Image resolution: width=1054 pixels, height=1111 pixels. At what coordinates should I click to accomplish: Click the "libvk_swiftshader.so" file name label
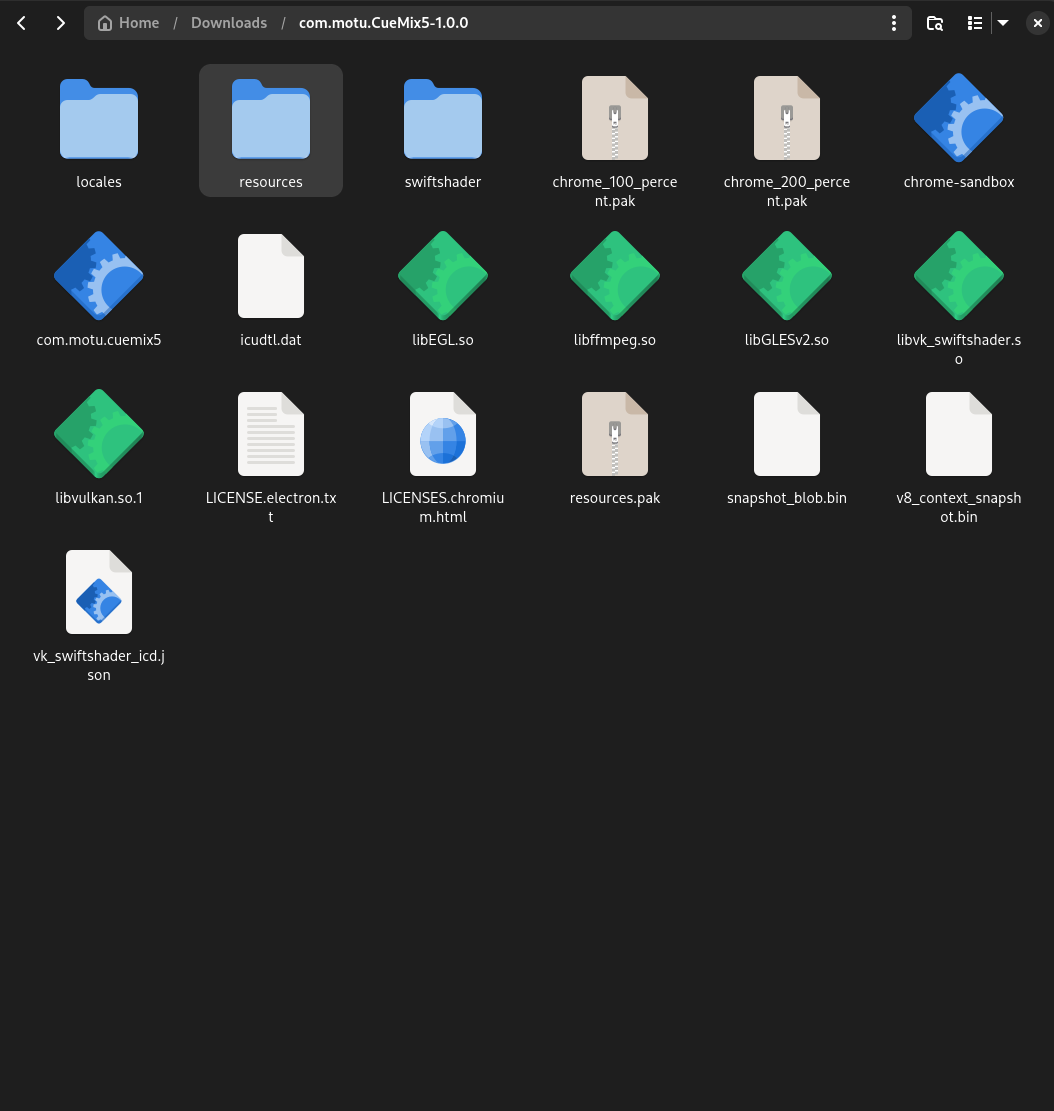tap(958, 349)
